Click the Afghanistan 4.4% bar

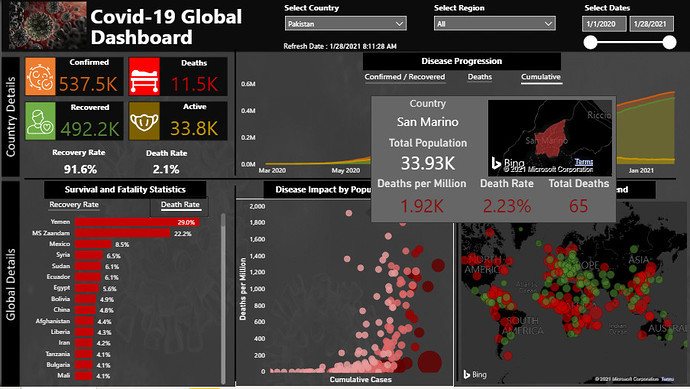point(84,321)
